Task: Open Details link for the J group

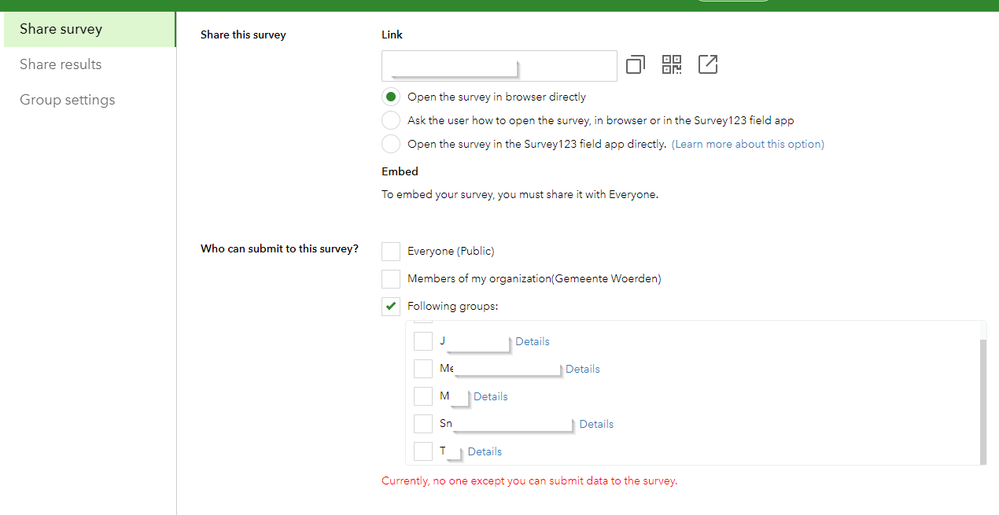Action: pyautogui.click(x=533, y=342)
